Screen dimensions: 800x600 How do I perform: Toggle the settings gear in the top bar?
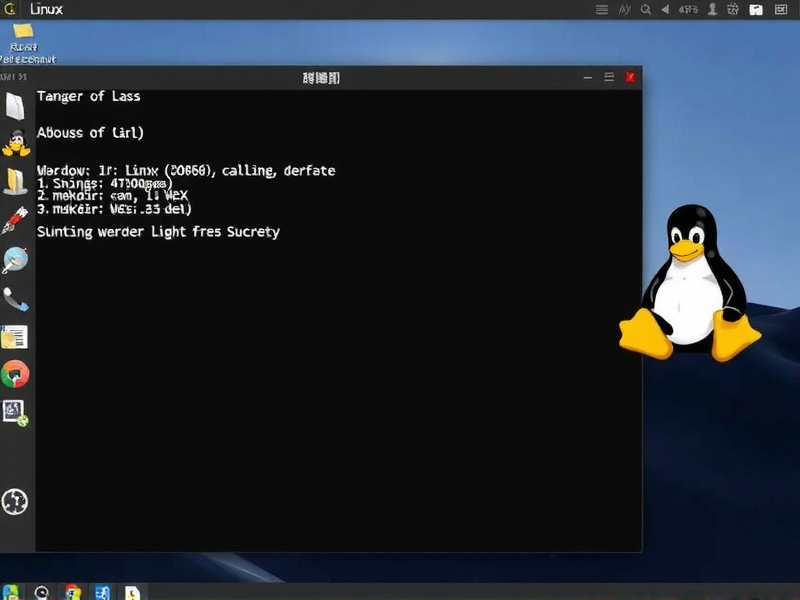(x=734, y=9)
